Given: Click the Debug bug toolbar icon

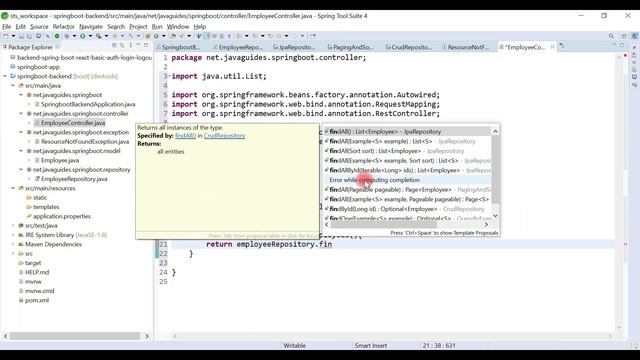Looking at the screenshot, I should pos(67,36).
